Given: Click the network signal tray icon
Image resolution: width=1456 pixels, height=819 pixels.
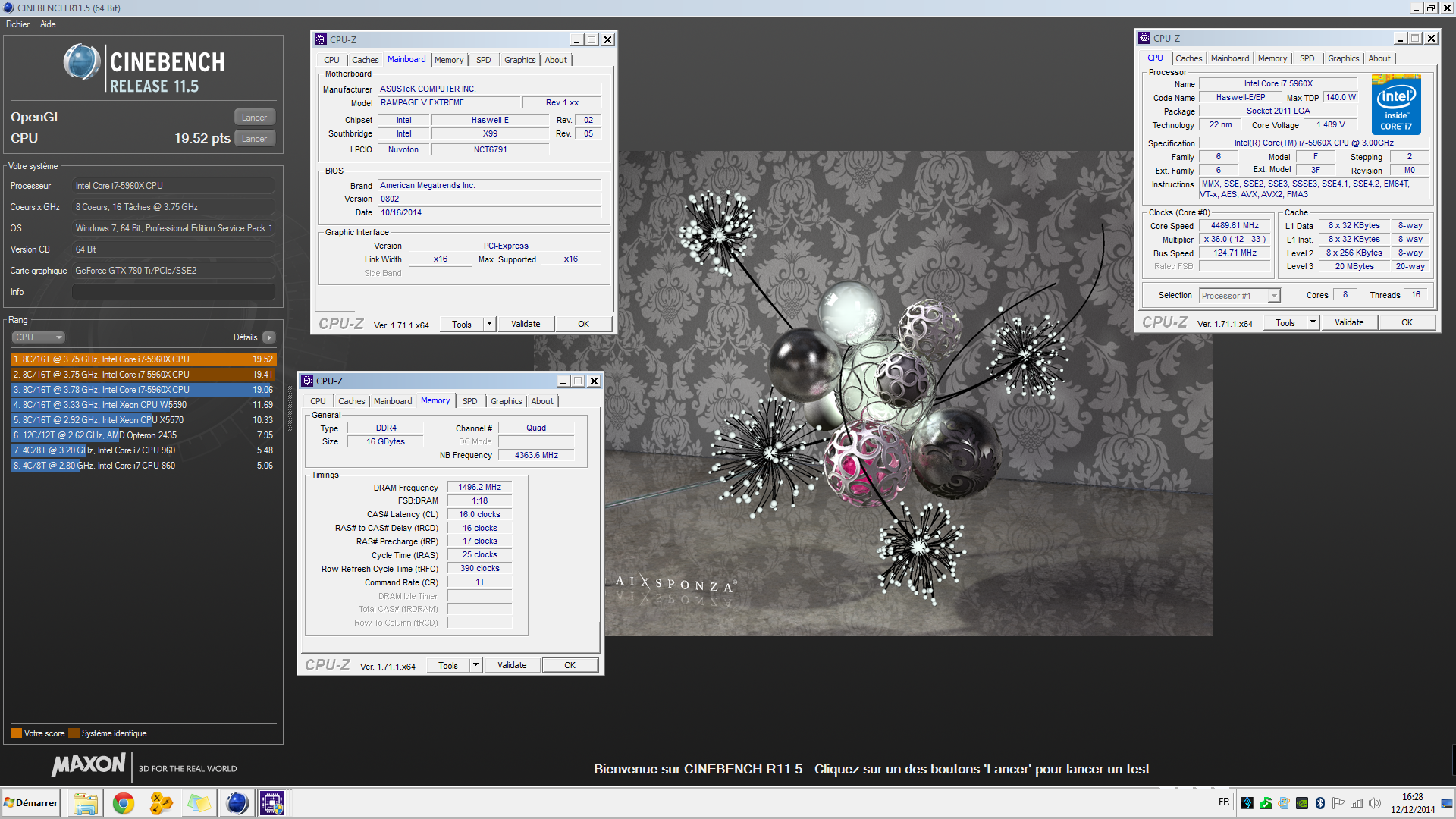Looking at the screenshot, I should (x=1357, y=803).
